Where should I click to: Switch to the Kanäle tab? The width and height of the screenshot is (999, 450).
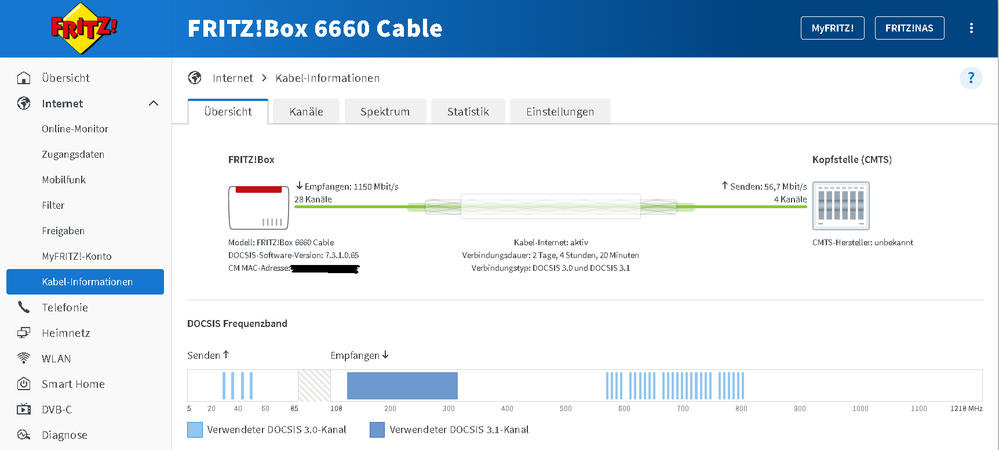click(x=306, y=112)
